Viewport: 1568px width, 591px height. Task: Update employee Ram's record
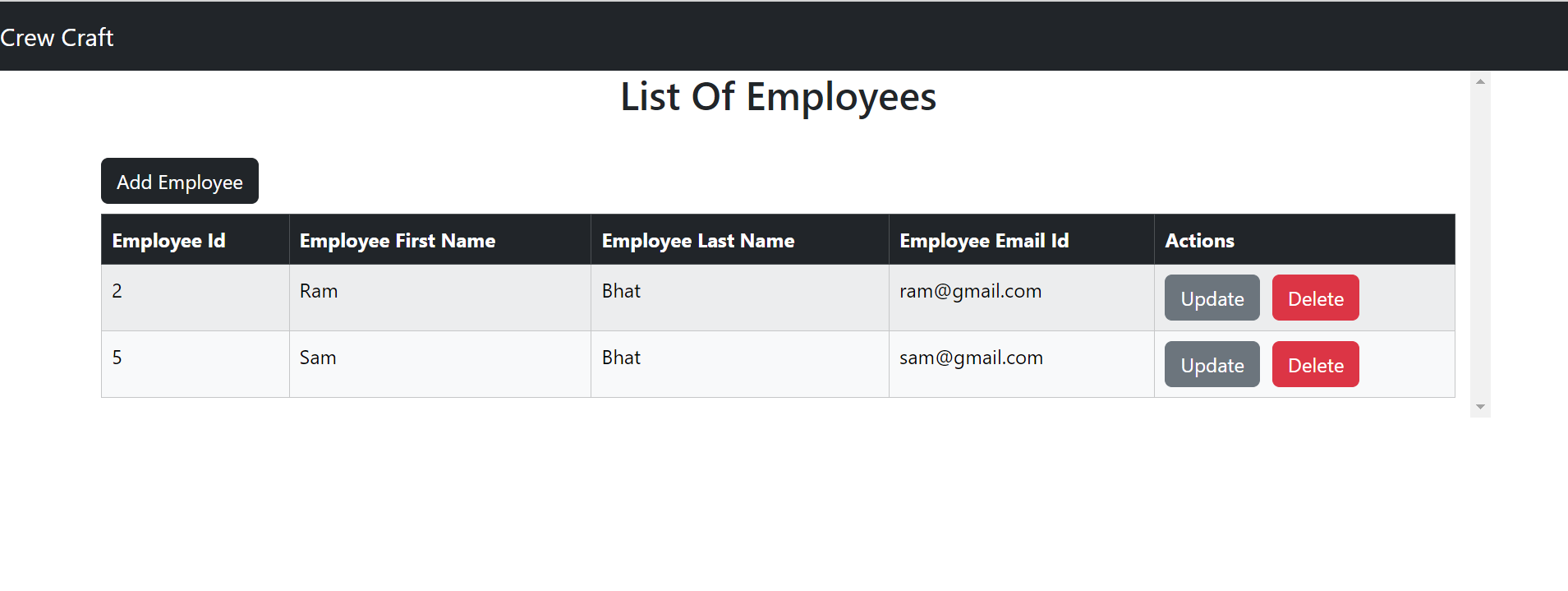[x=1212, y=298]
